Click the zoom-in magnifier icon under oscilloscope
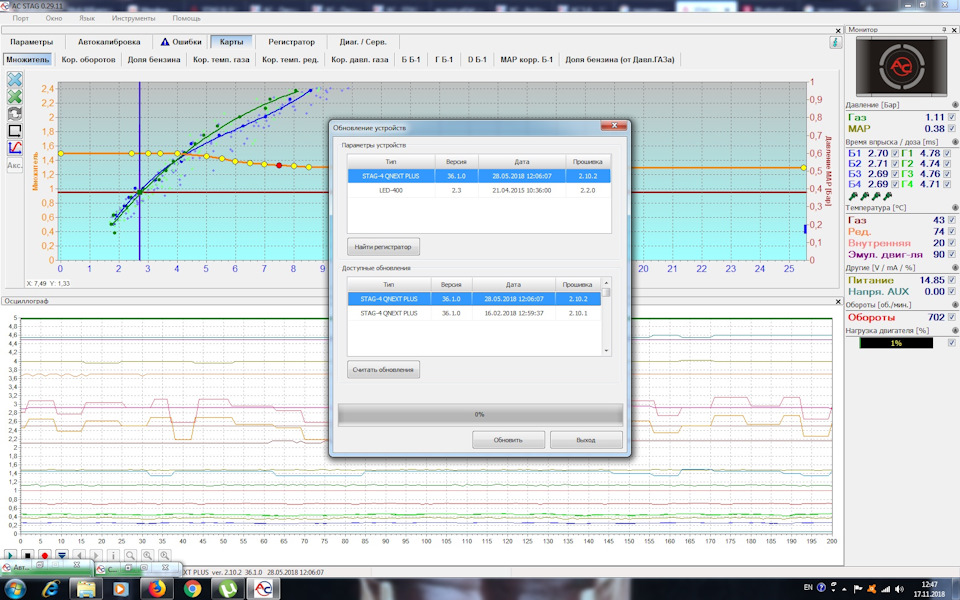The height and width of the screenshot is (600, 960). point(148,555)
